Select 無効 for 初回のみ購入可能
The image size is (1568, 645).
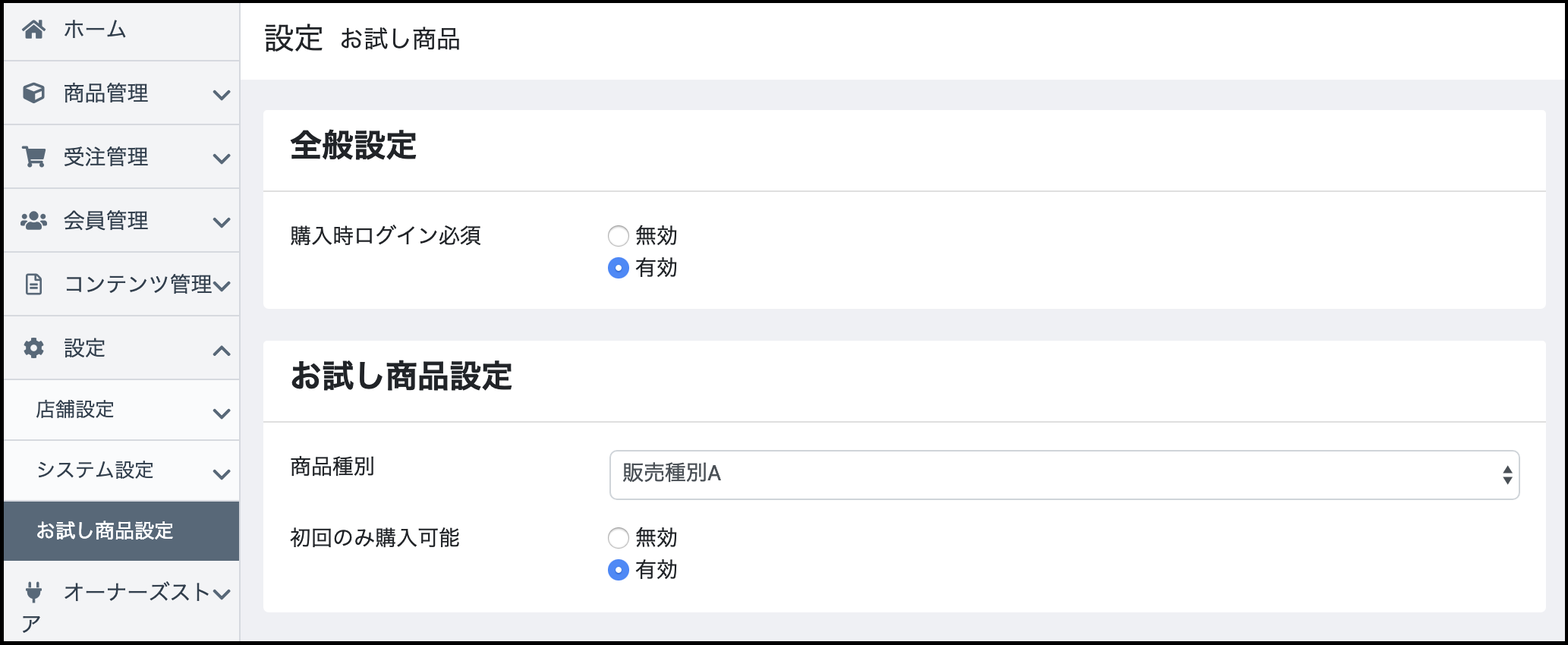tap(619, 538)
